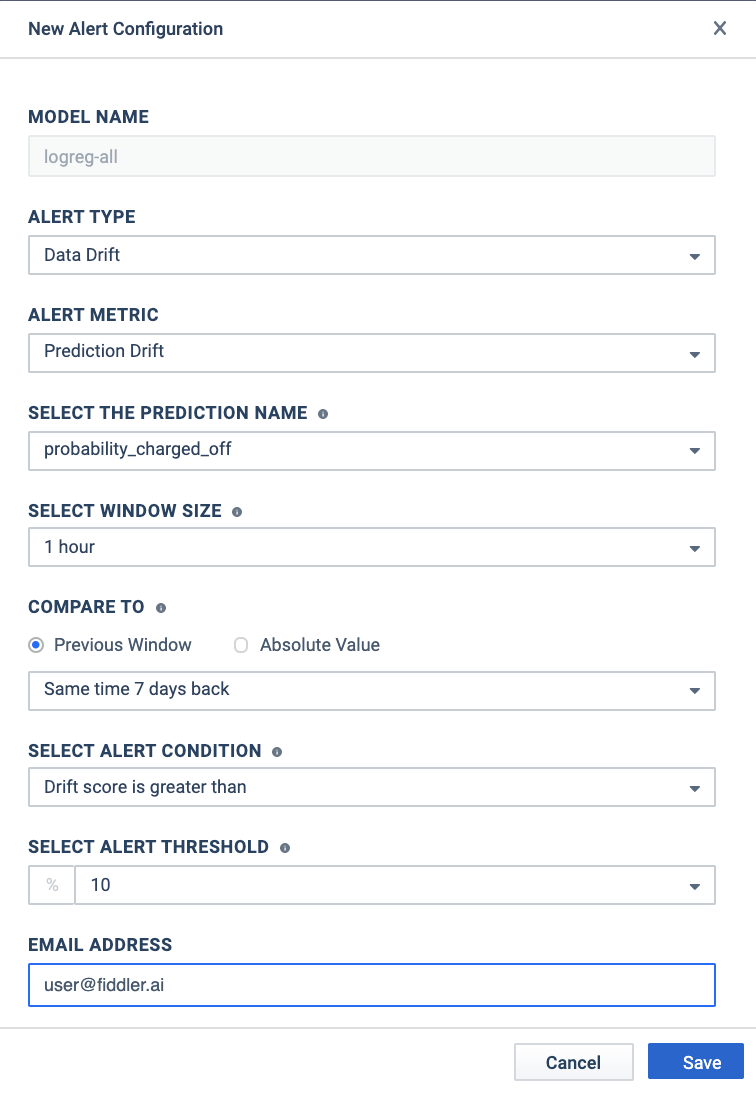
Task: Open the Same time 7 days back dropdown
Action: point(371,691)
